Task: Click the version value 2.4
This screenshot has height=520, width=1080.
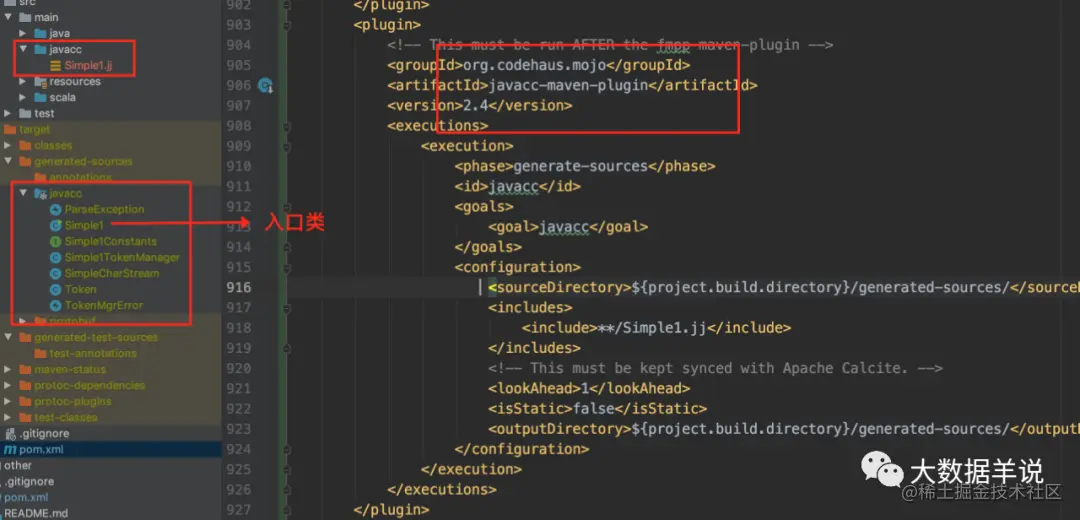Action: click(476, 106)
